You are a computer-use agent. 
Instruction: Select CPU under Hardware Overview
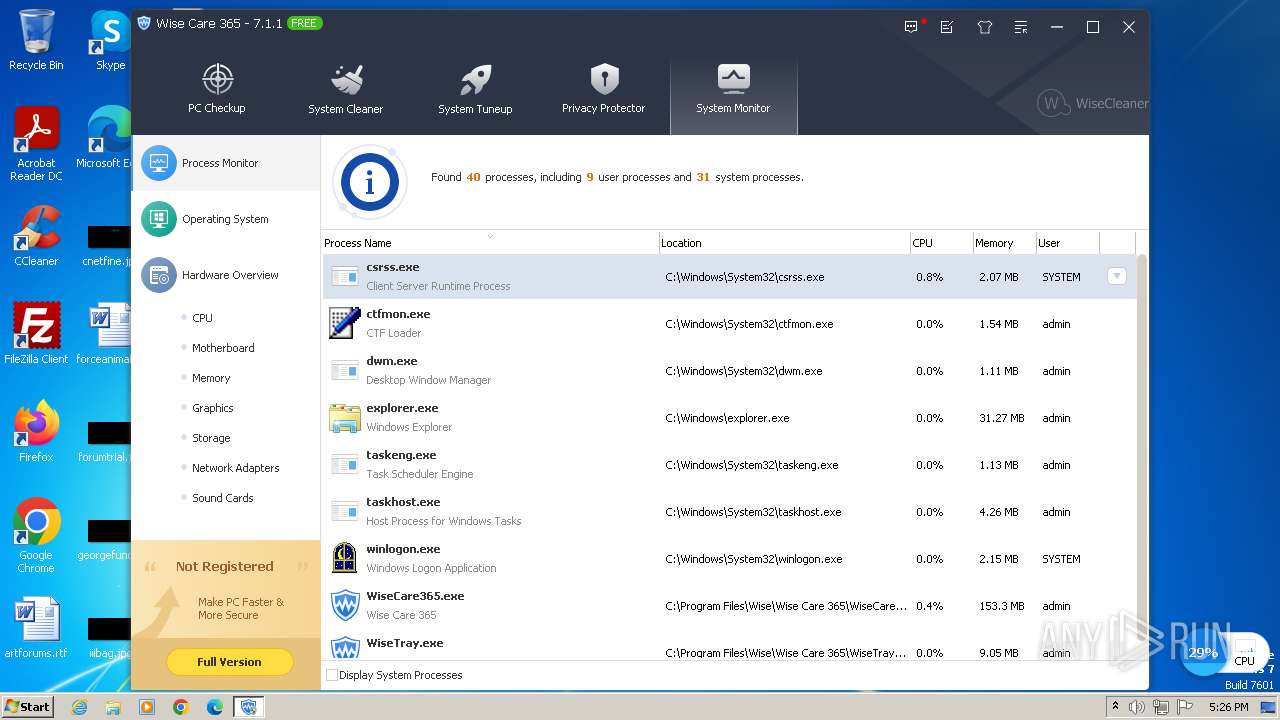[202, 318]
